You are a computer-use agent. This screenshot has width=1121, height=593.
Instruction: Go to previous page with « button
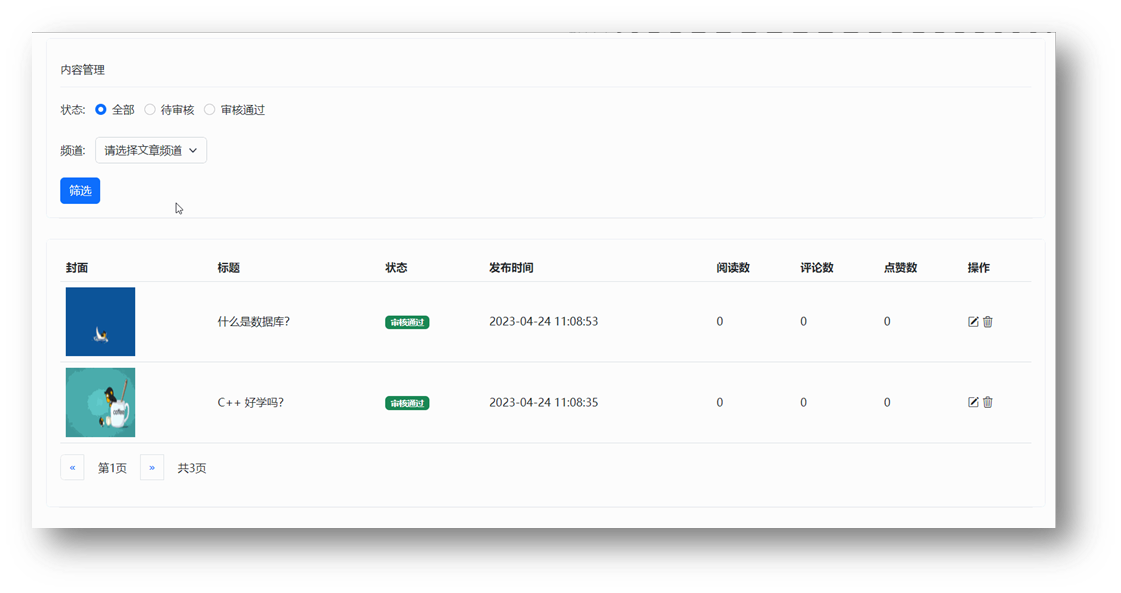point(72,468)
